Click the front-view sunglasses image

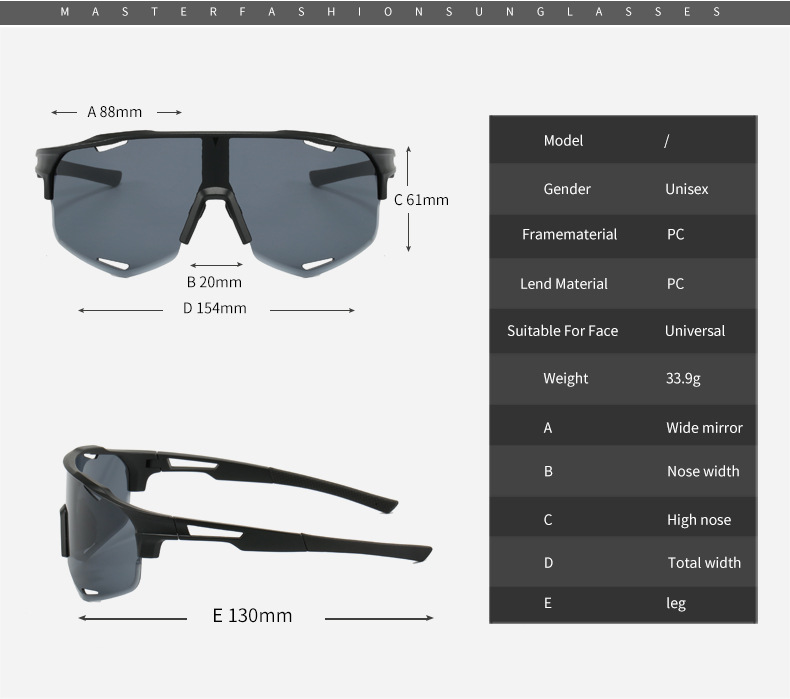click(x=215, y=204)
